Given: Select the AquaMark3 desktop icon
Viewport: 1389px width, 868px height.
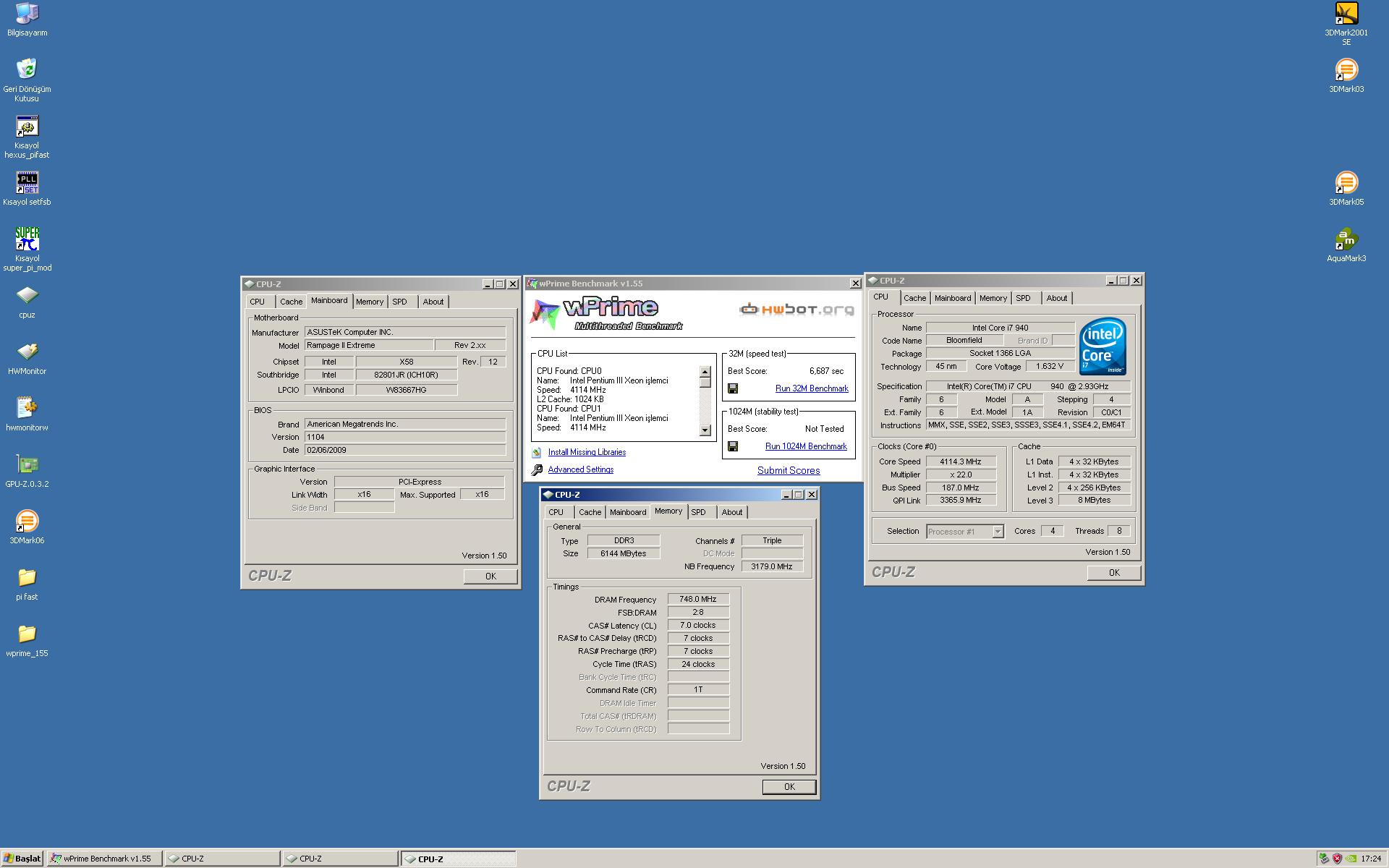Looking at the screenshot, I should pyautogui.click(x=1346, y=239).
